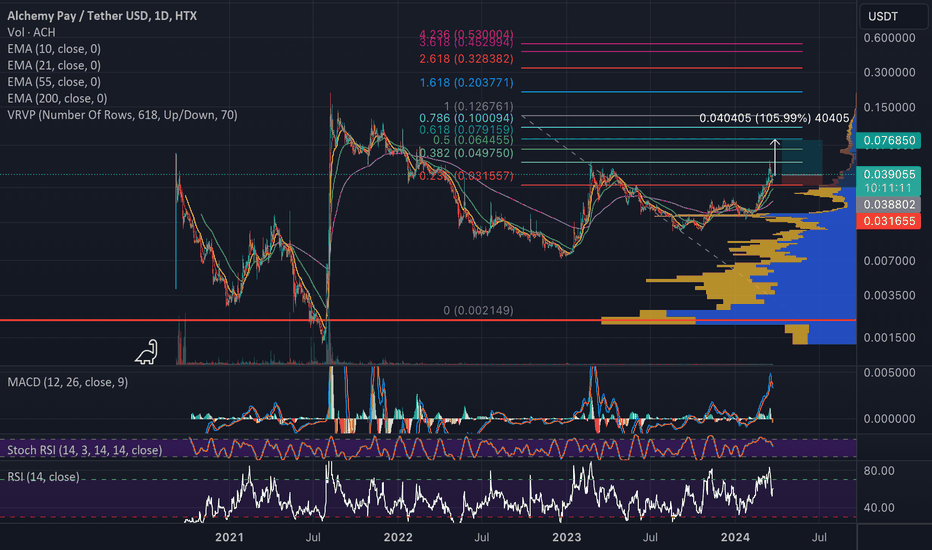Click the 0.039055 current price label
The height and width of the screenshot is (550, 932).
889,174
